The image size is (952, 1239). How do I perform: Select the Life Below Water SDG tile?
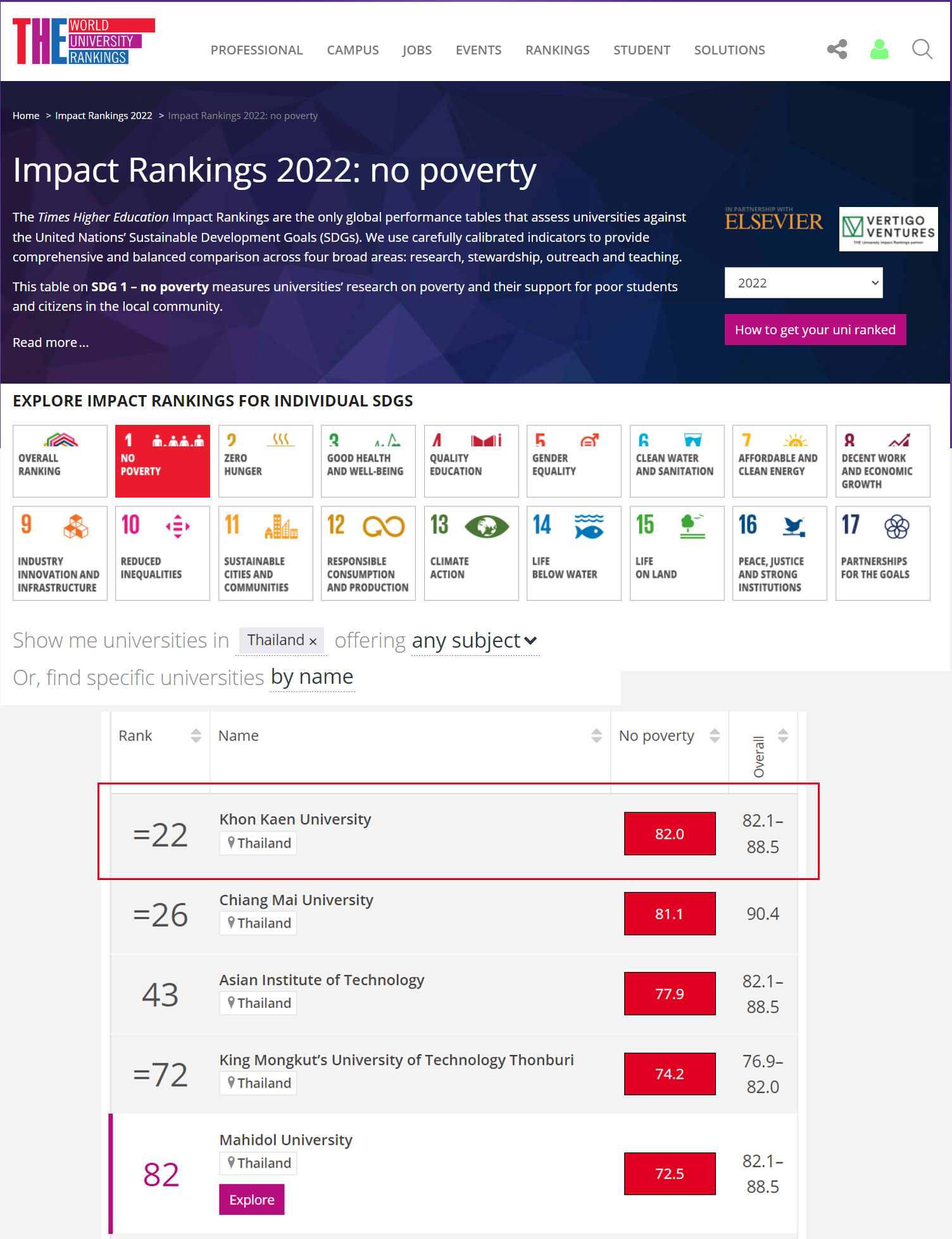573,553
